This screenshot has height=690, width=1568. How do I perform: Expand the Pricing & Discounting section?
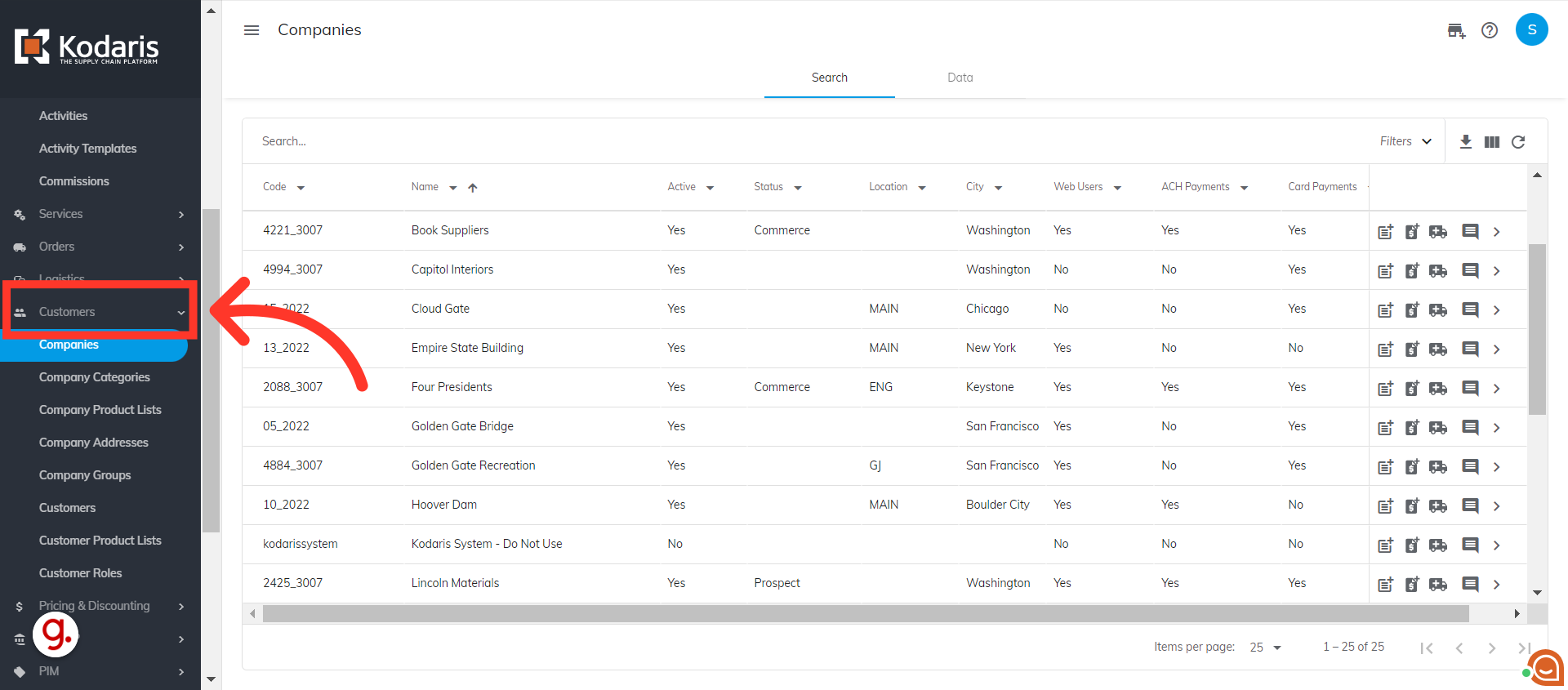(100, 606)
